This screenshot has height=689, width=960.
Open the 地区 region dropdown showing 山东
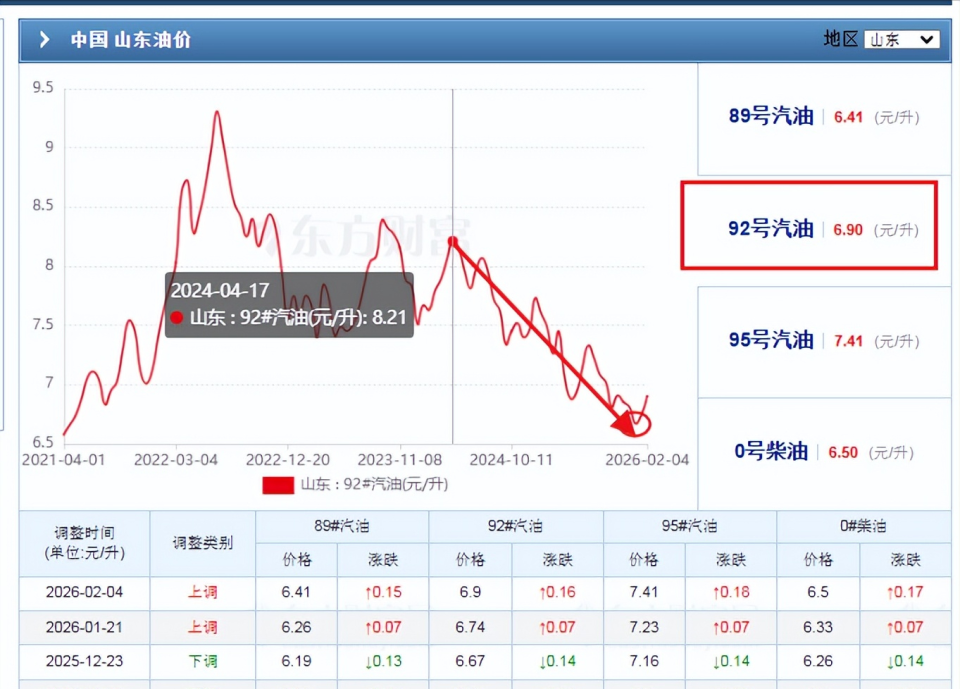(x=901, y=40)
